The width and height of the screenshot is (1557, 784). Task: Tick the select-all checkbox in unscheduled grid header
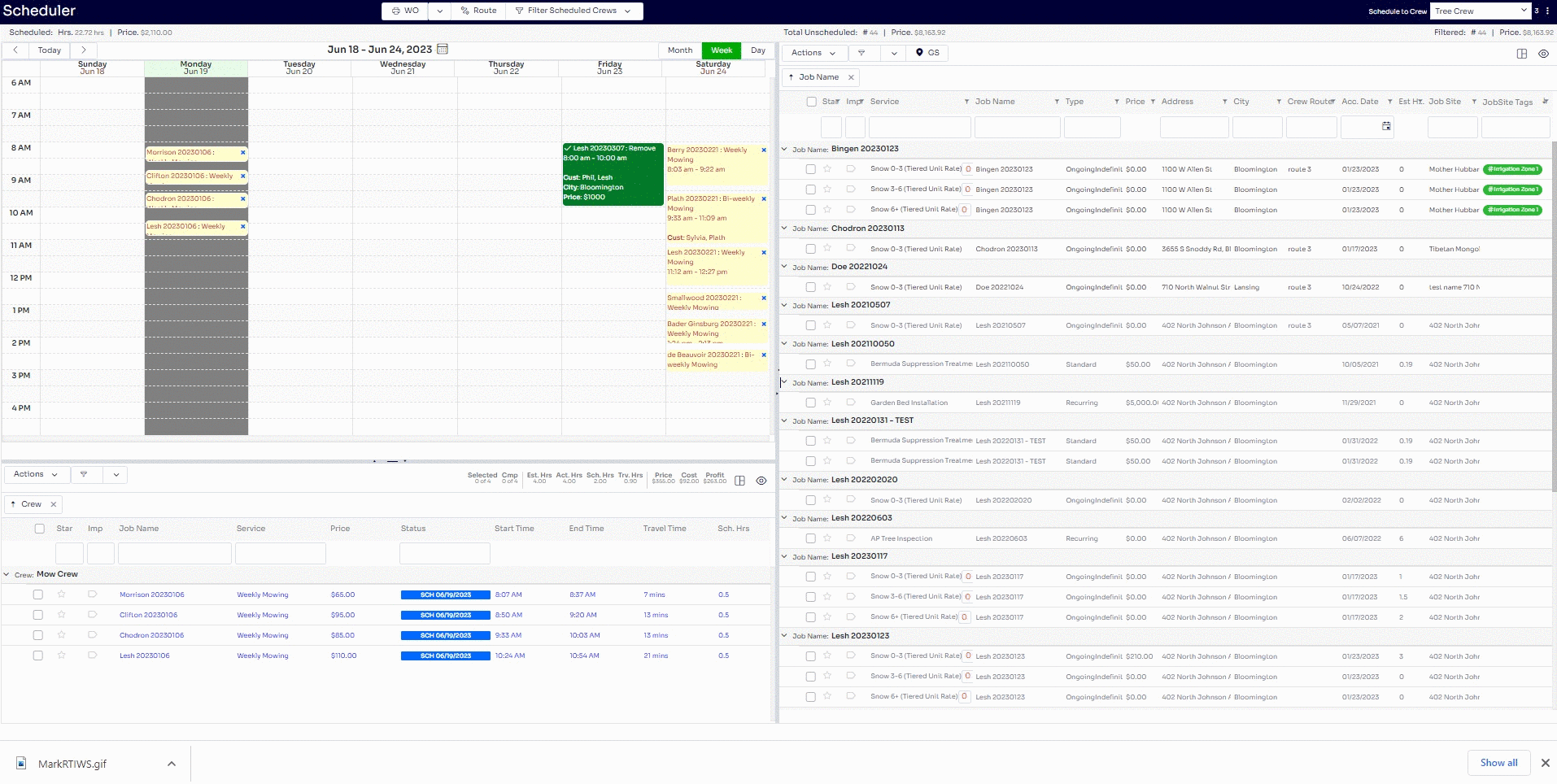811,102
